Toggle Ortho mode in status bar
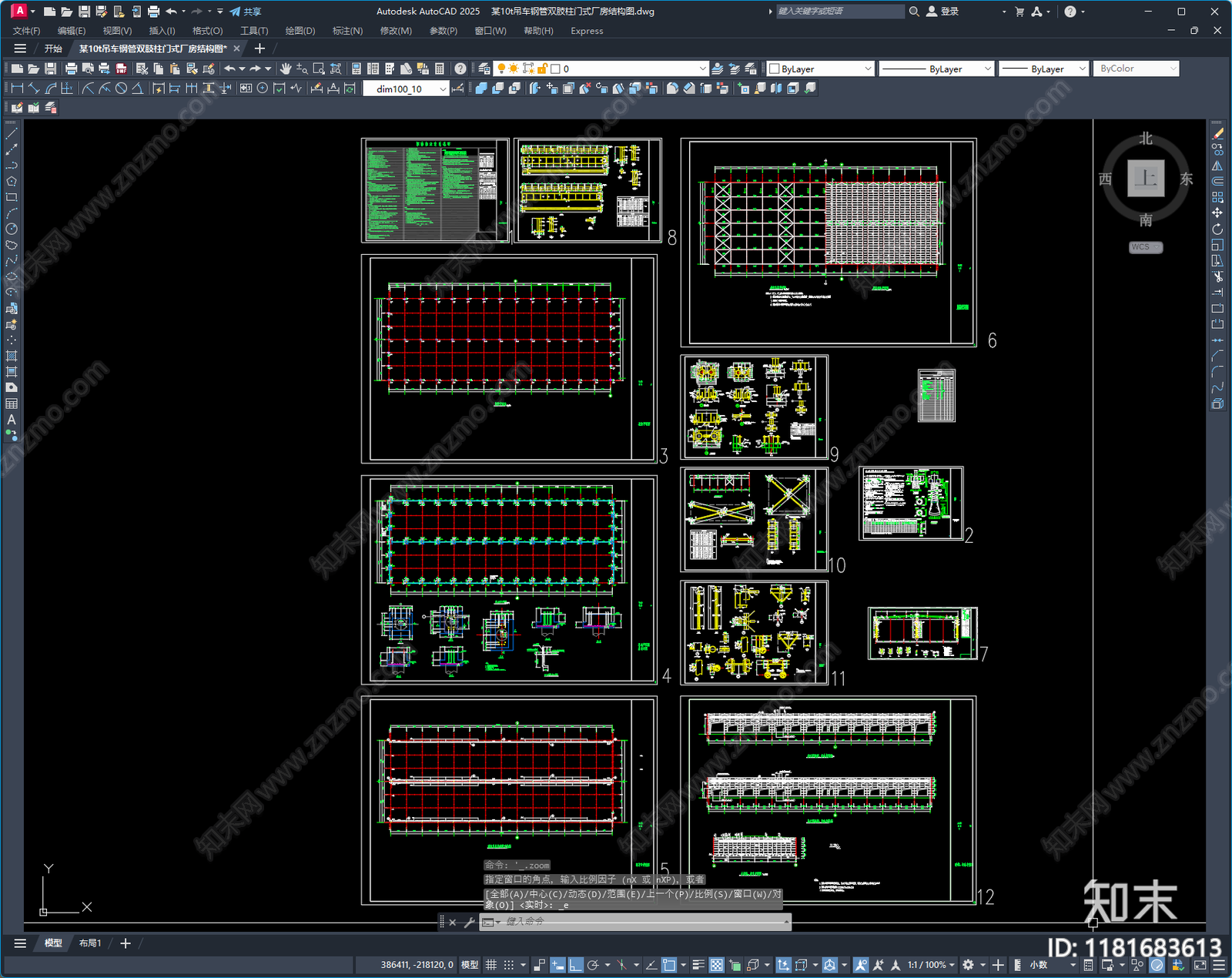 click(x=575, y=965)
